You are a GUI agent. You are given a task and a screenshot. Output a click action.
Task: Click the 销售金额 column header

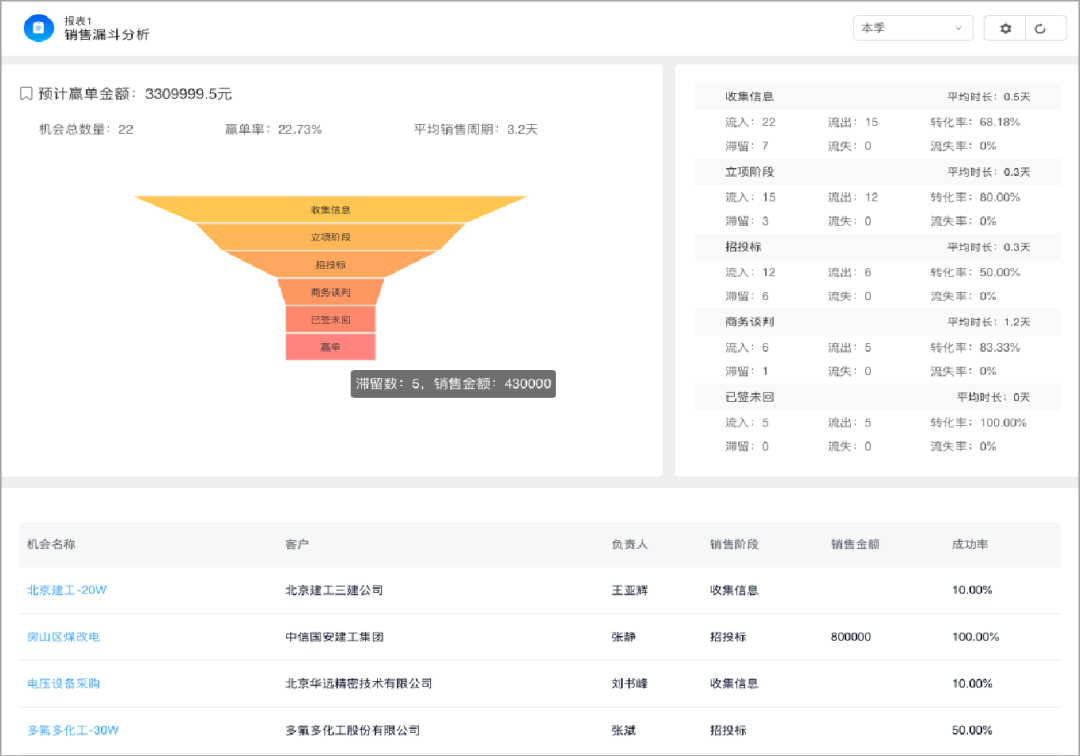(855, 545)
